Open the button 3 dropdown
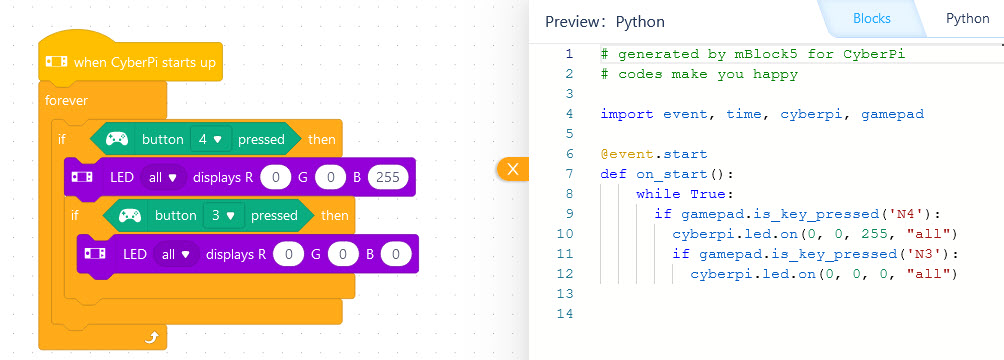Image resolution: width=1004 pixels, height=360 pixels. point(223,216)
